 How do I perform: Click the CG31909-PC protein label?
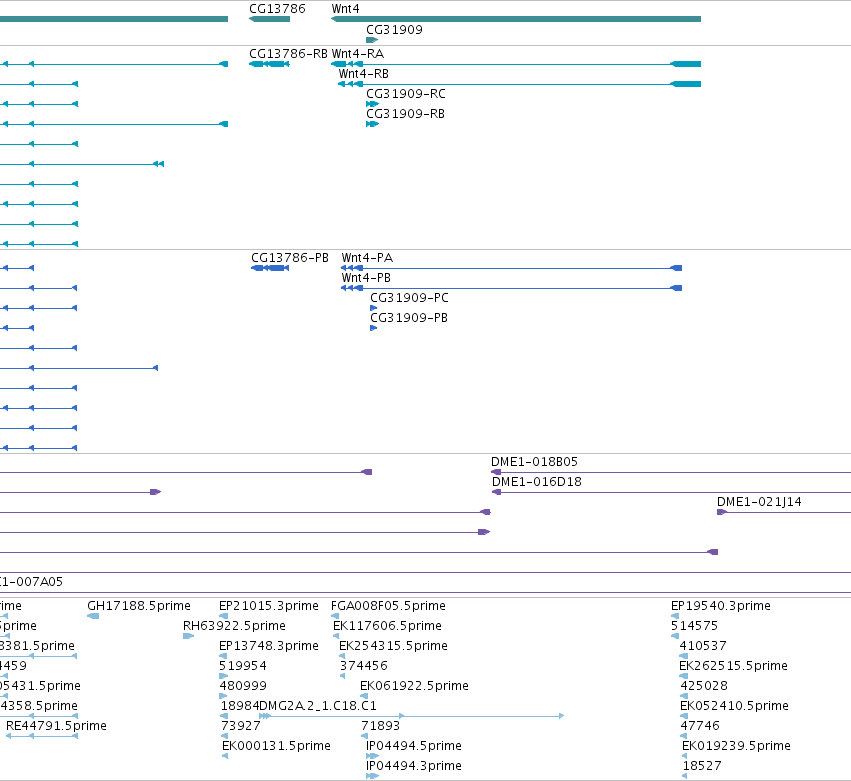click(409, 298)
